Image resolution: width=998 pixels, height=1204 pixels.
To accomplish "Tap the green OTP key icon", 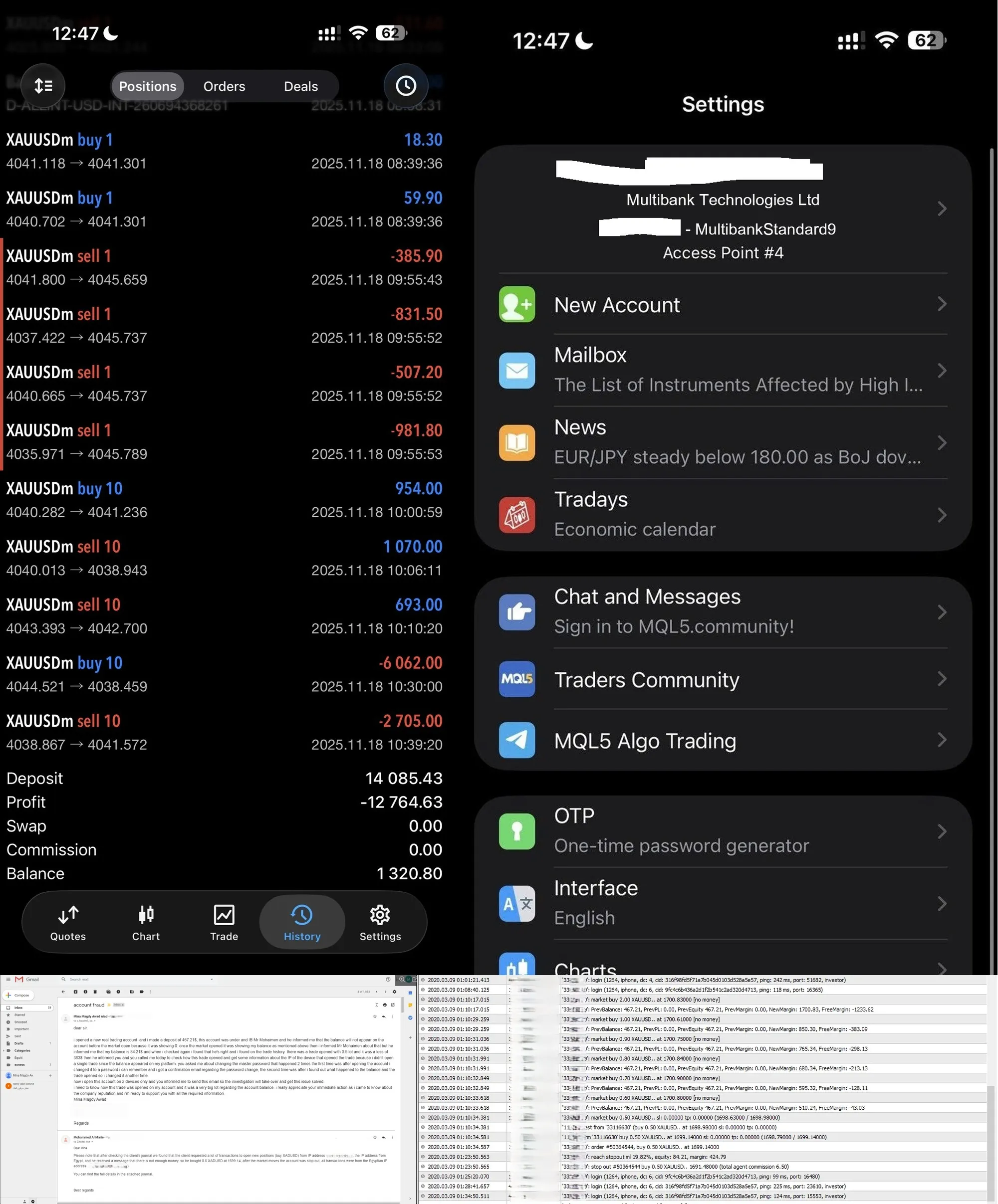I will [x=517, y=831].
